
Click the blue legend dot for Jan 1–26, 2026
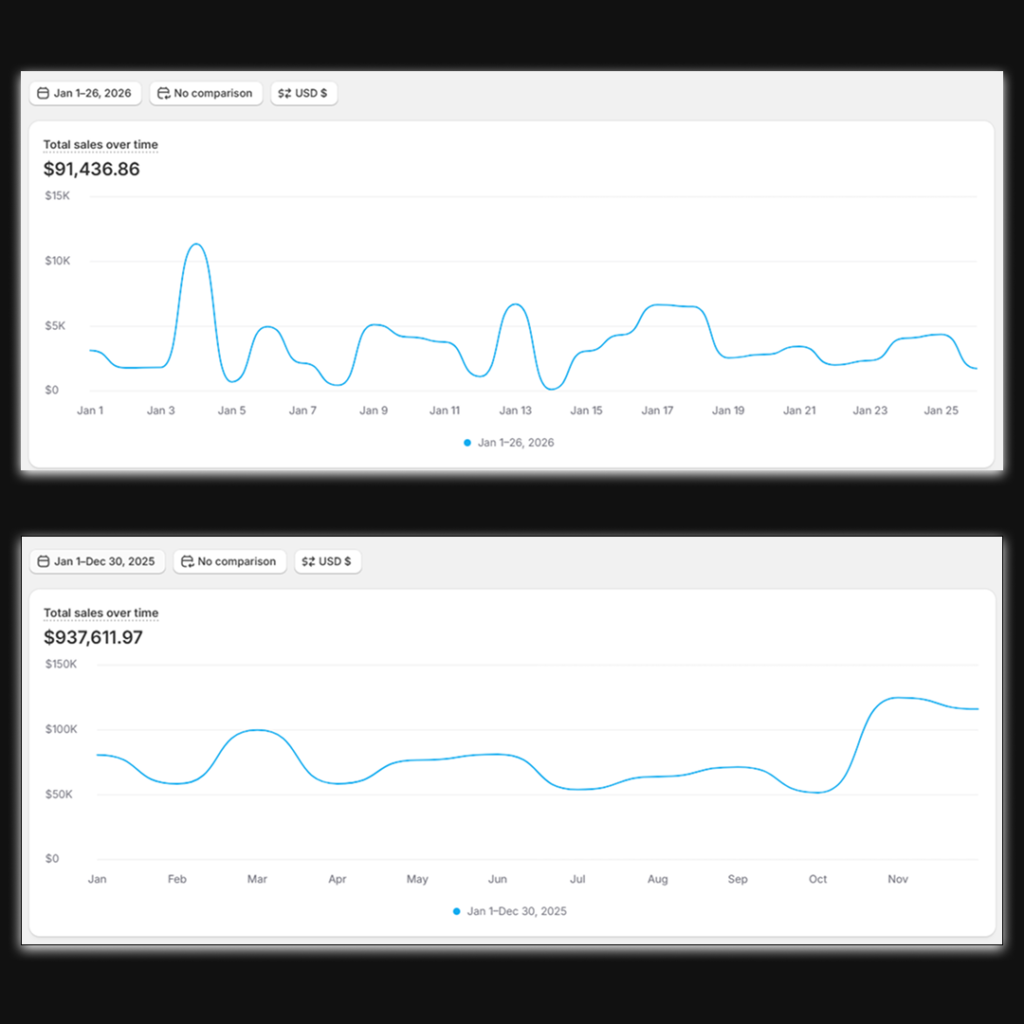pos(467,442)
